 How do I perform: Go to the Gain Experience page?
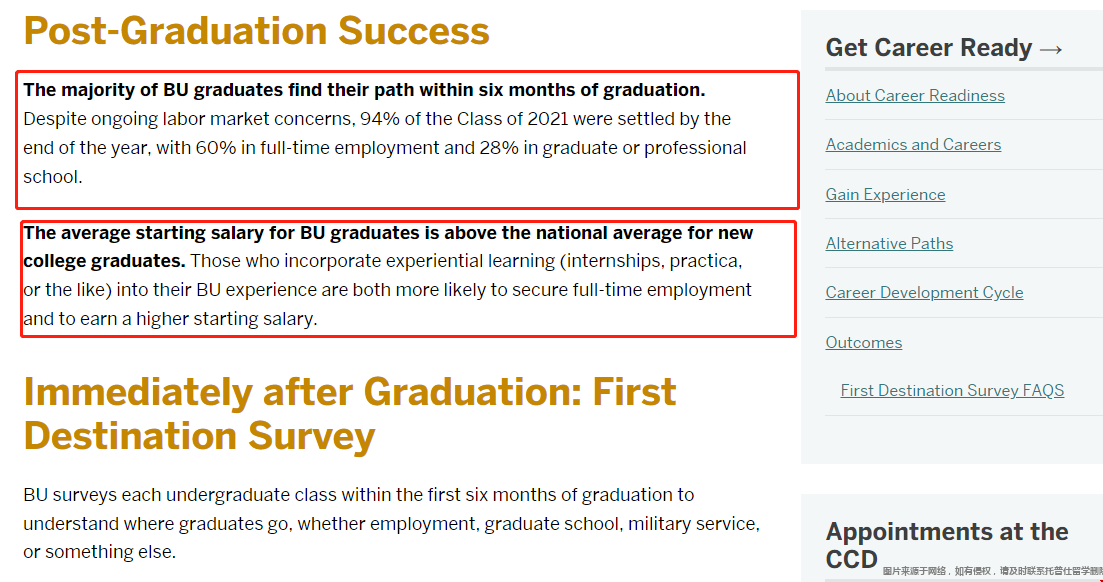[885, 194]
